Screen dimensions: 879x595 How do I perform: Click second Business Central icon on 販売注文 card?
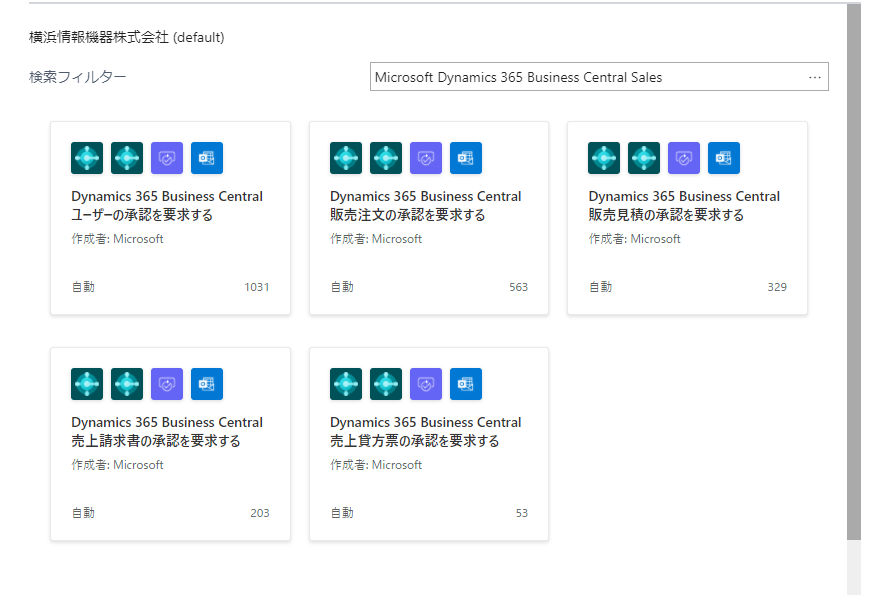(386, 158)
